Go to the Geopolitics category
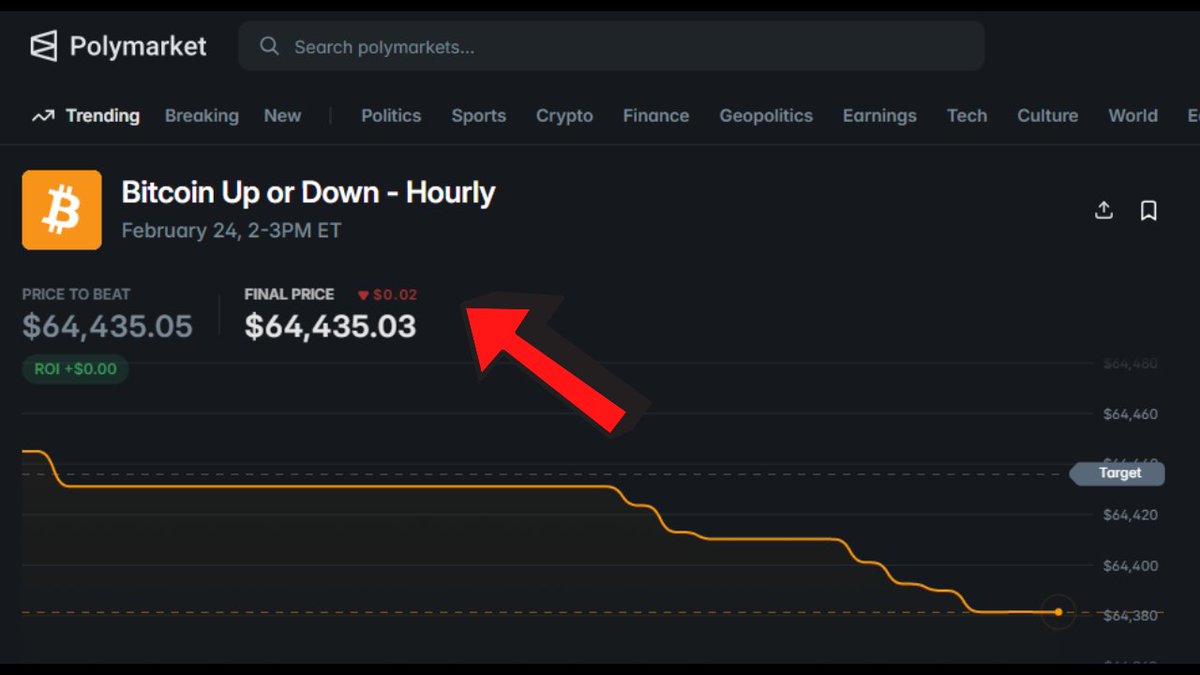The width and height of the screenshot is (1200, 675). (766, 116)
